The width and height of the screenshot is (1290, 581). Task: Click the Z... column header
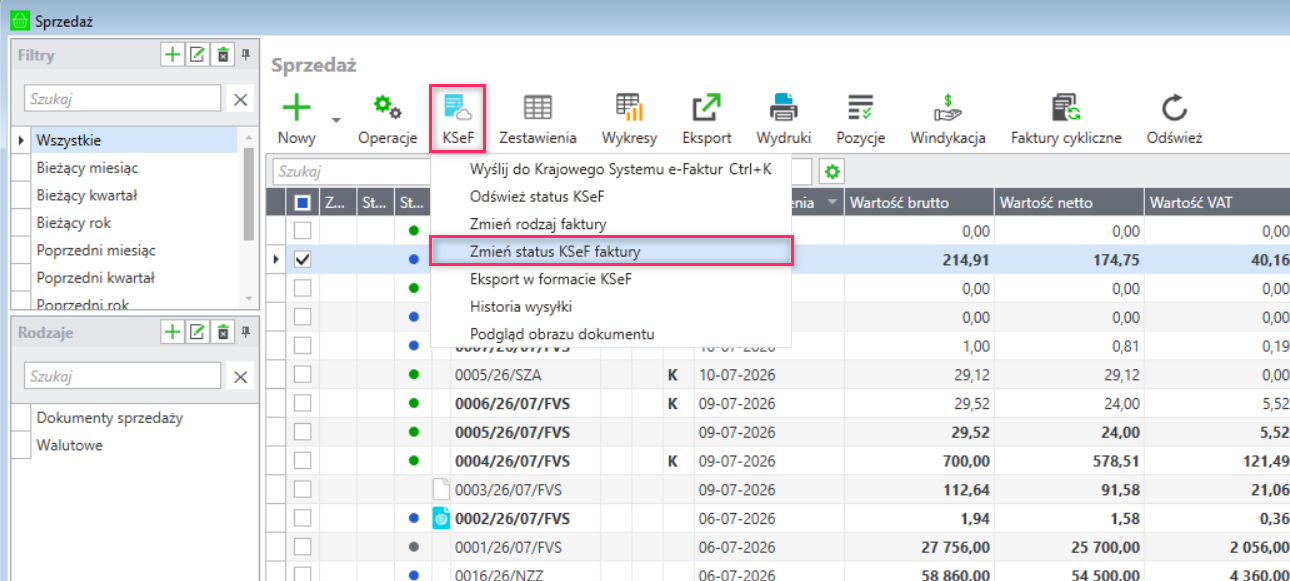point(338,203)
